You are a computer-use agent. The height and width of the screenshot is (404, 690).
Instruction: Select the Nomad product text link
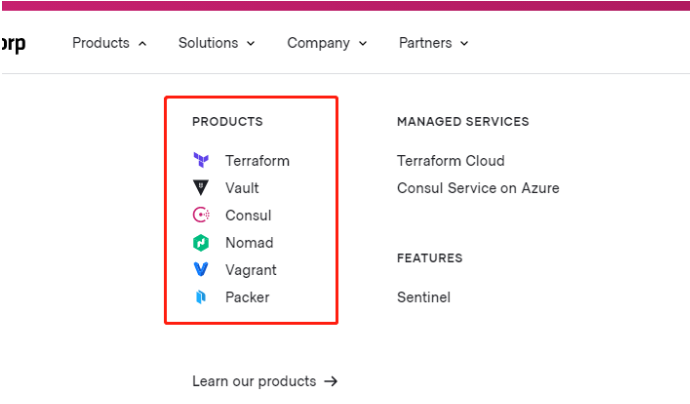coord(249,242)
